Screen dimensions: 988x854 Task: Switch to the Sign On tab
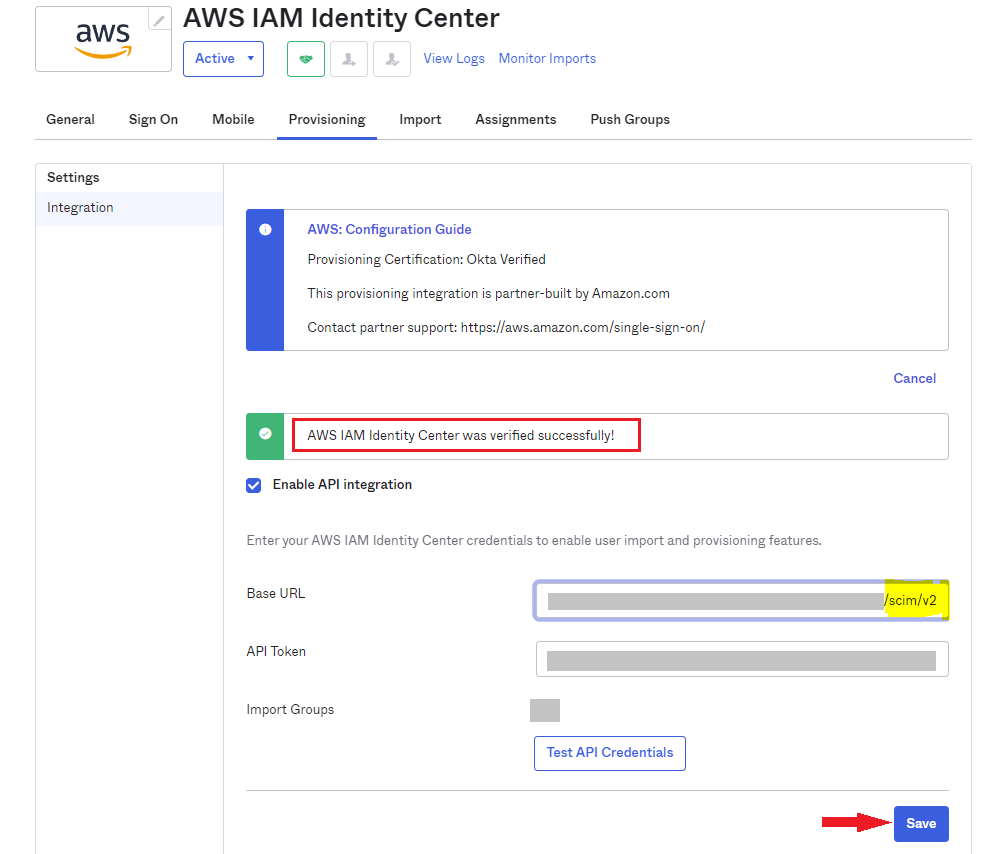[x=153, y=120]
